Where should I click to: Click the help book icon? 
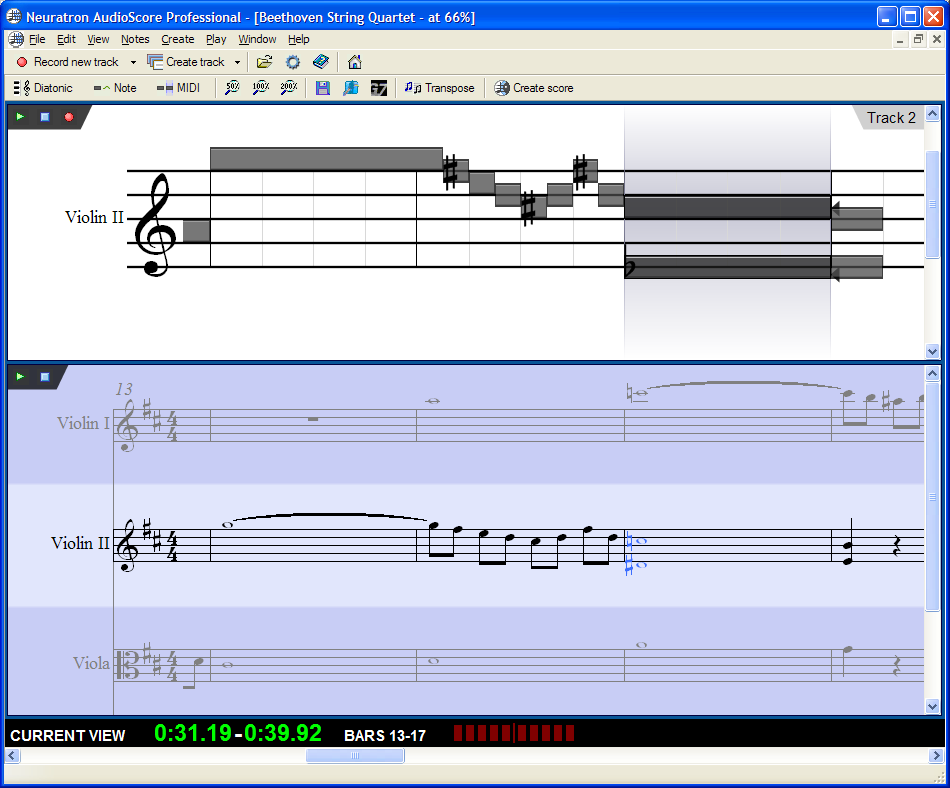coord(320,62)
